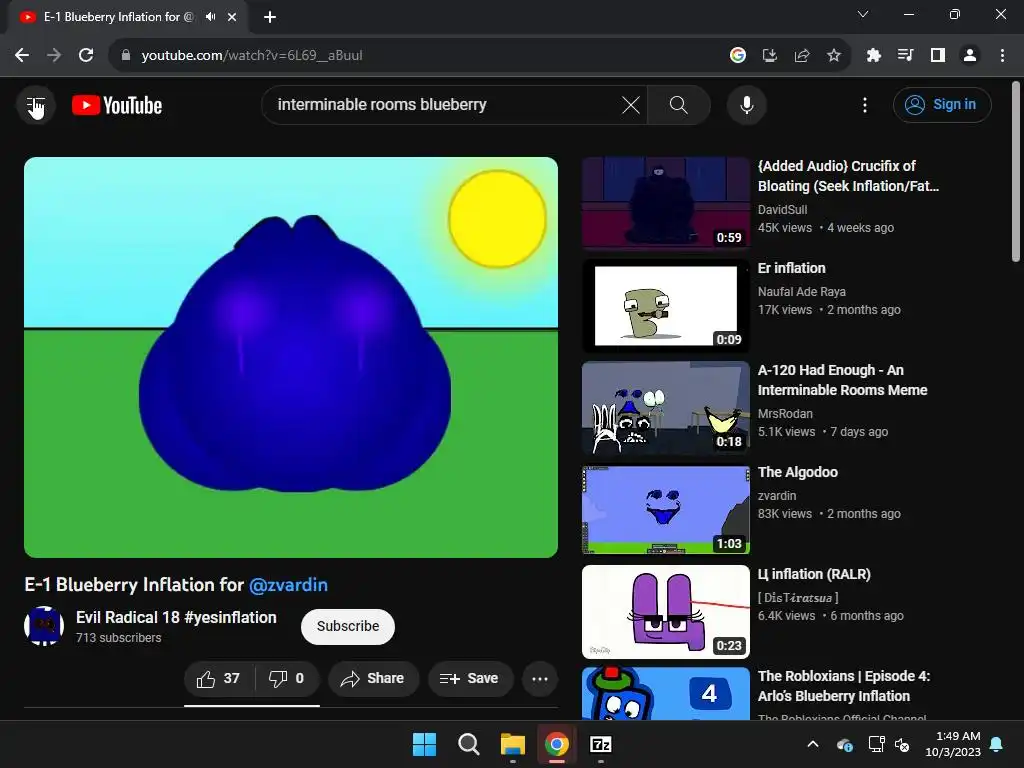Visit the DavidSull channel name

(x=782, y=210)
